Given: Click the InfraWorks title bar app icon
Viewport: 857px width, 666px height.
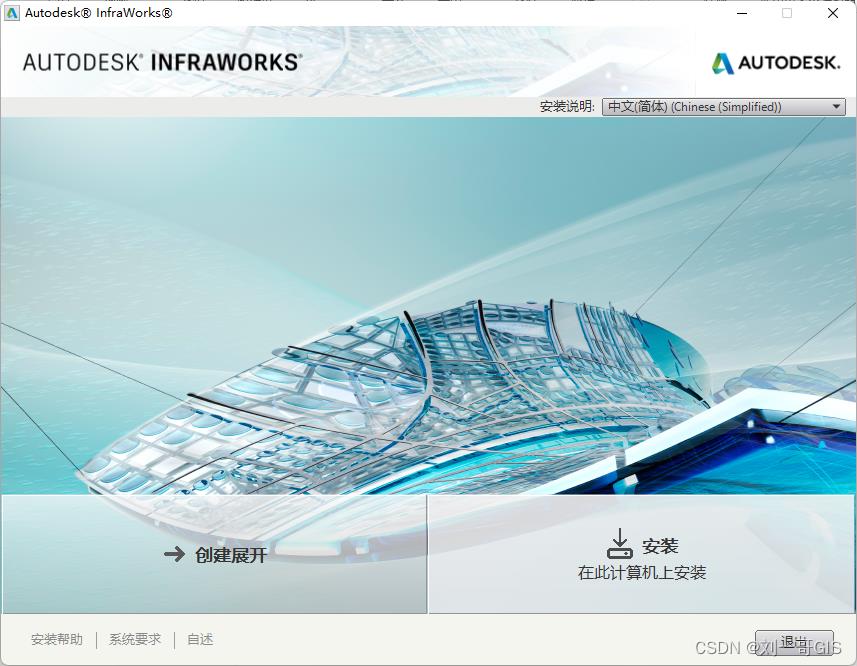Looking at the screenshot, I should tap(11, 13).
